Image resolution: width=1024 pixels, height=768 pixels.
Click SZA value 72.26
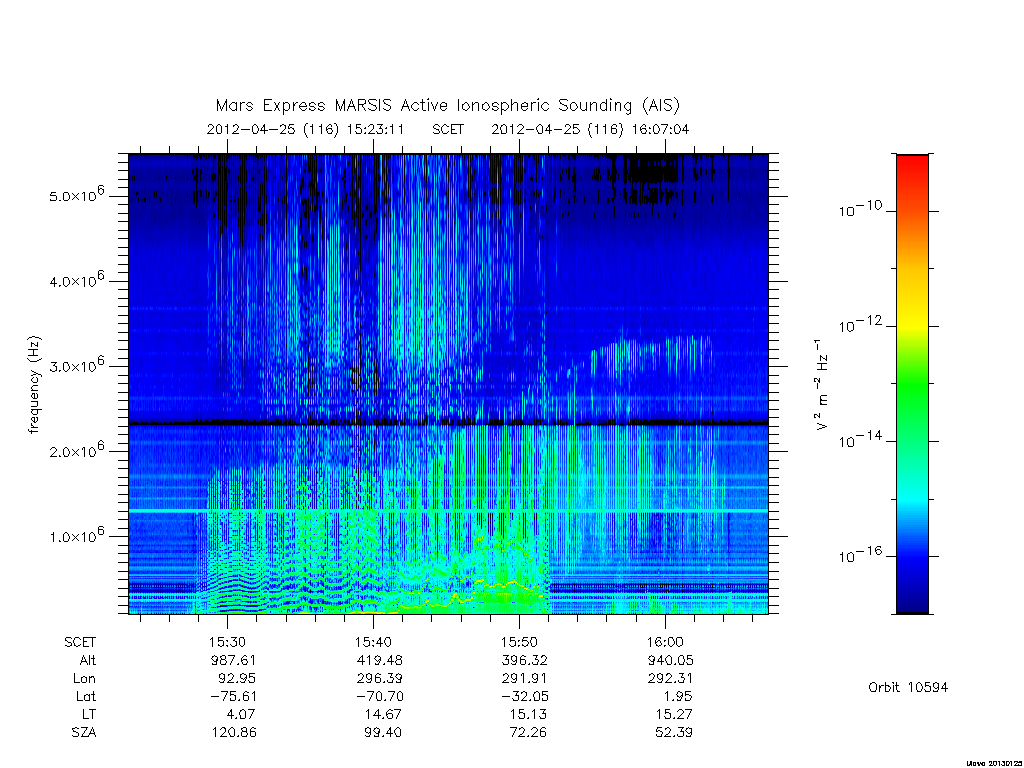click(x=528, y=733)
